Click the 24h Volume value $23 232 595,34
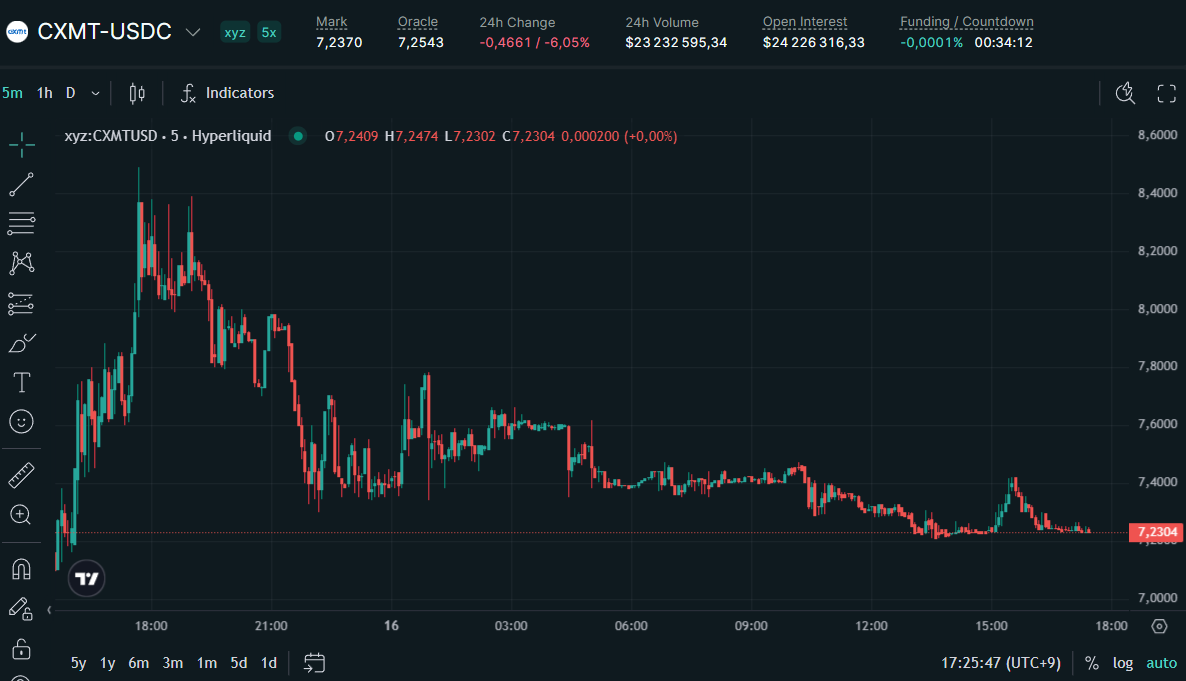This screenshot has height=681, width=1186. tap(676, 42)
